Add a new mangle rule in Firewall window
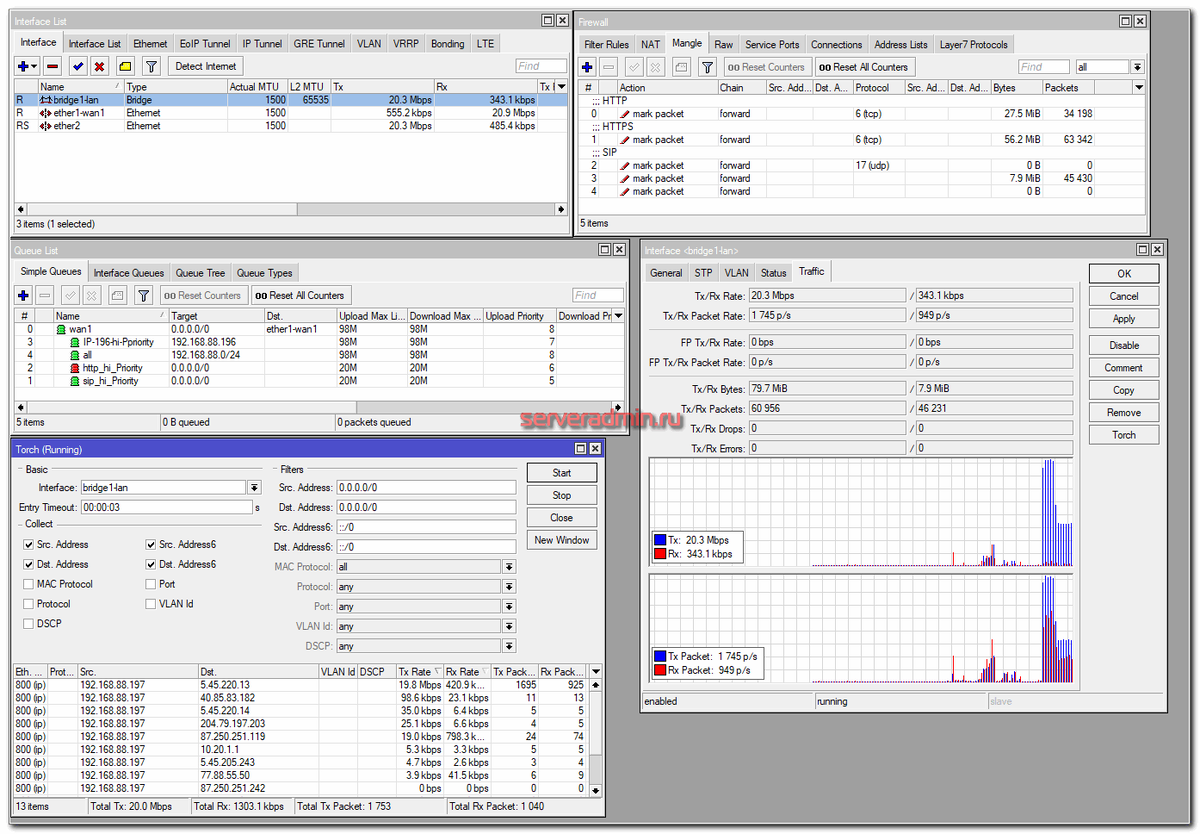The width and height of the screenshot is (1200, 834). (x=587, y=67)
